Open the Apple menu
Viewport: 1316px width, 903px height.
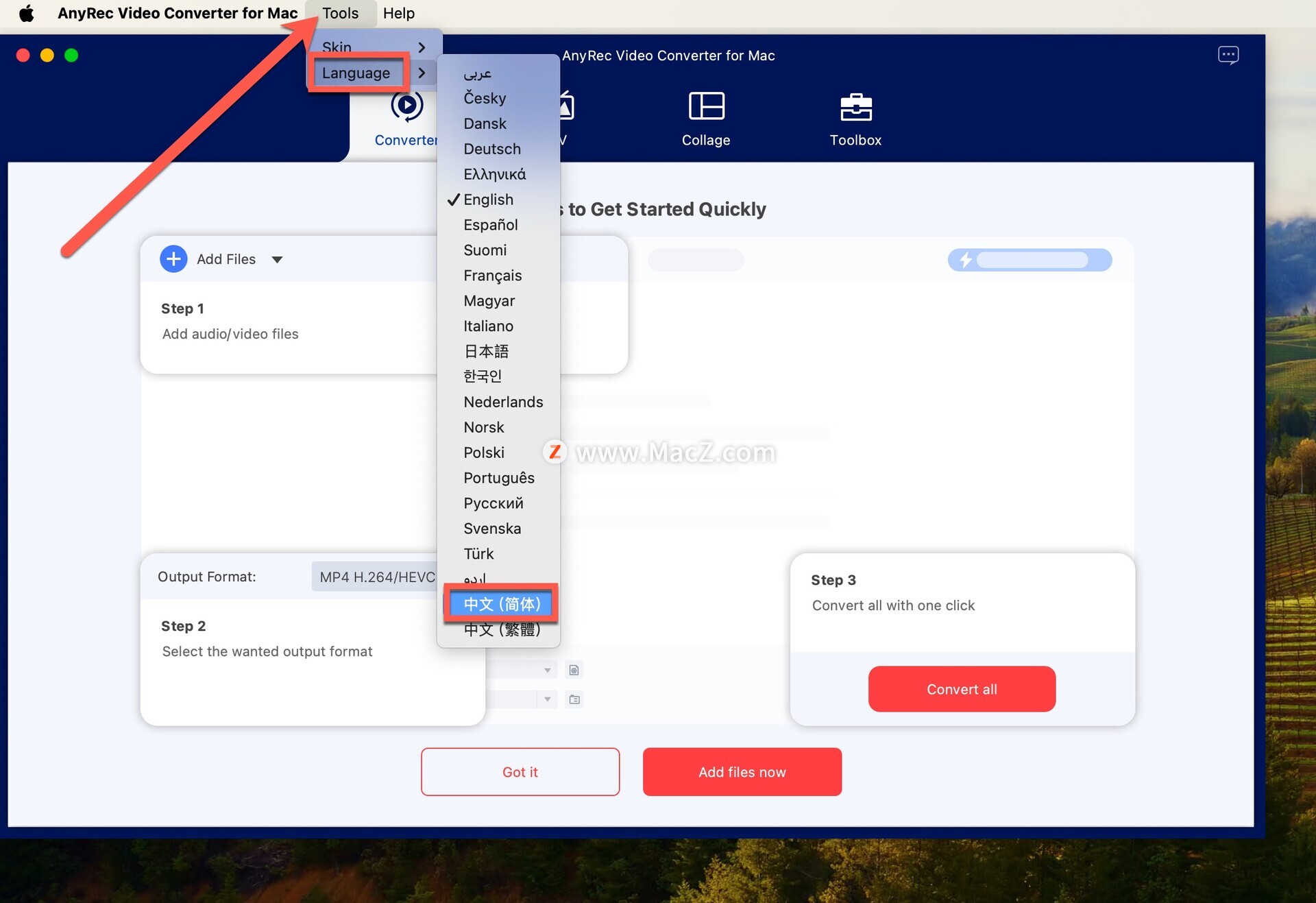26,13
